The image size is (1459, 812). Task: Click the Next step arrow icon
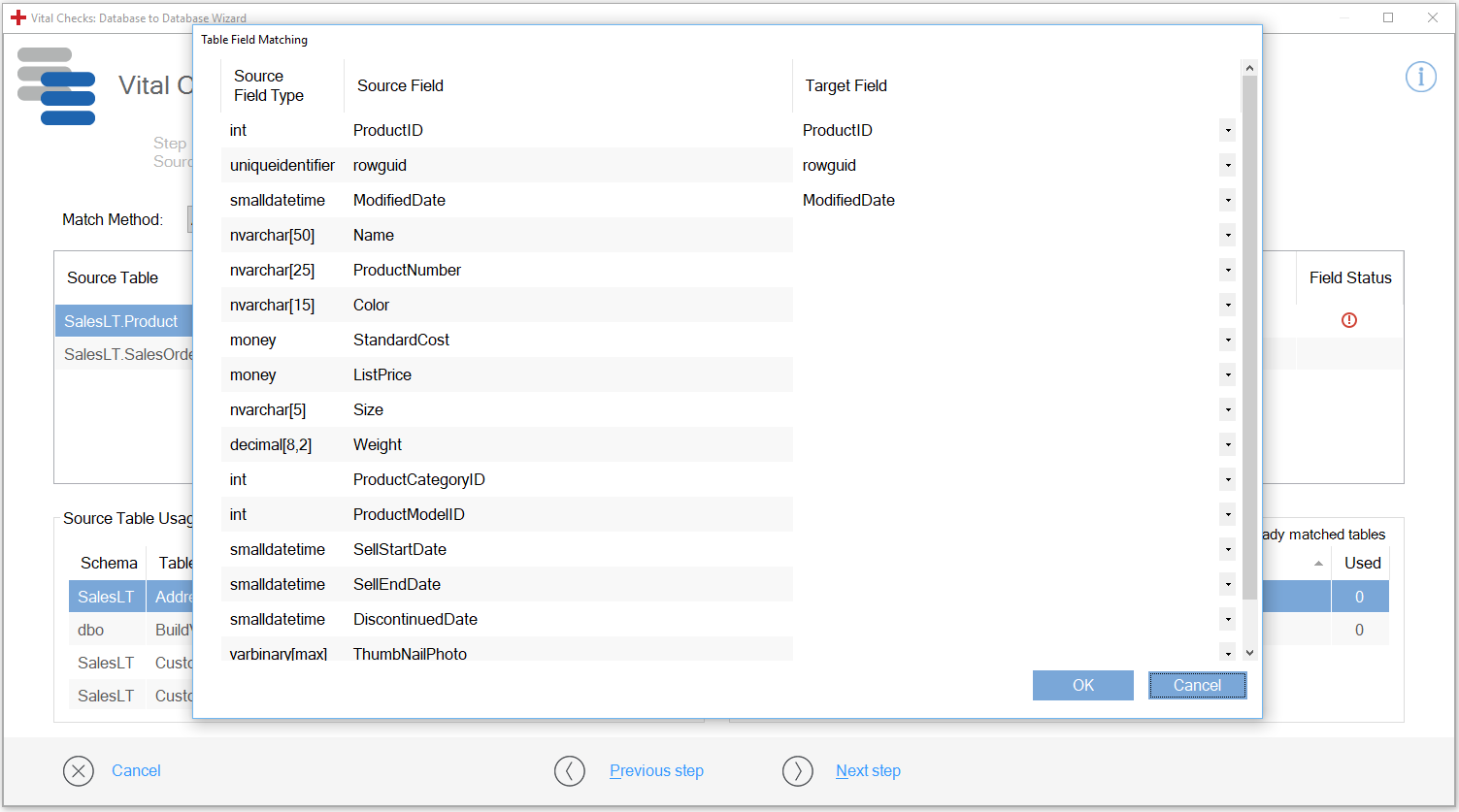pos(798,771)
